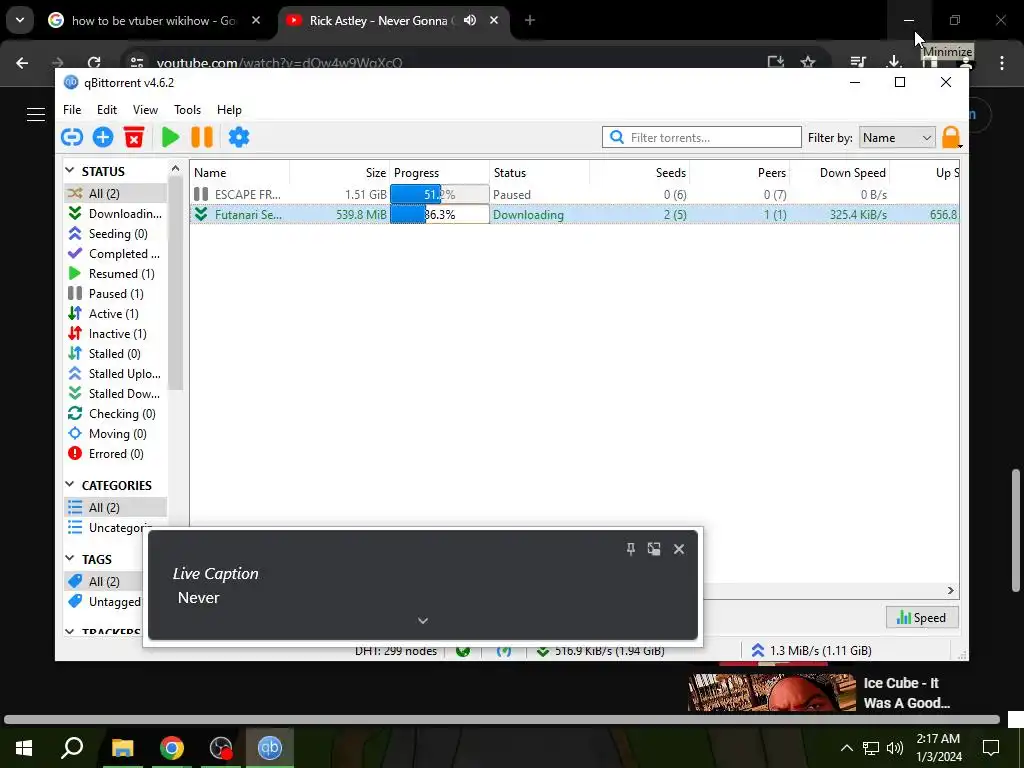Open the Tools menu in qBittorrent
The image size is (1024, 768).
[187, 110]
